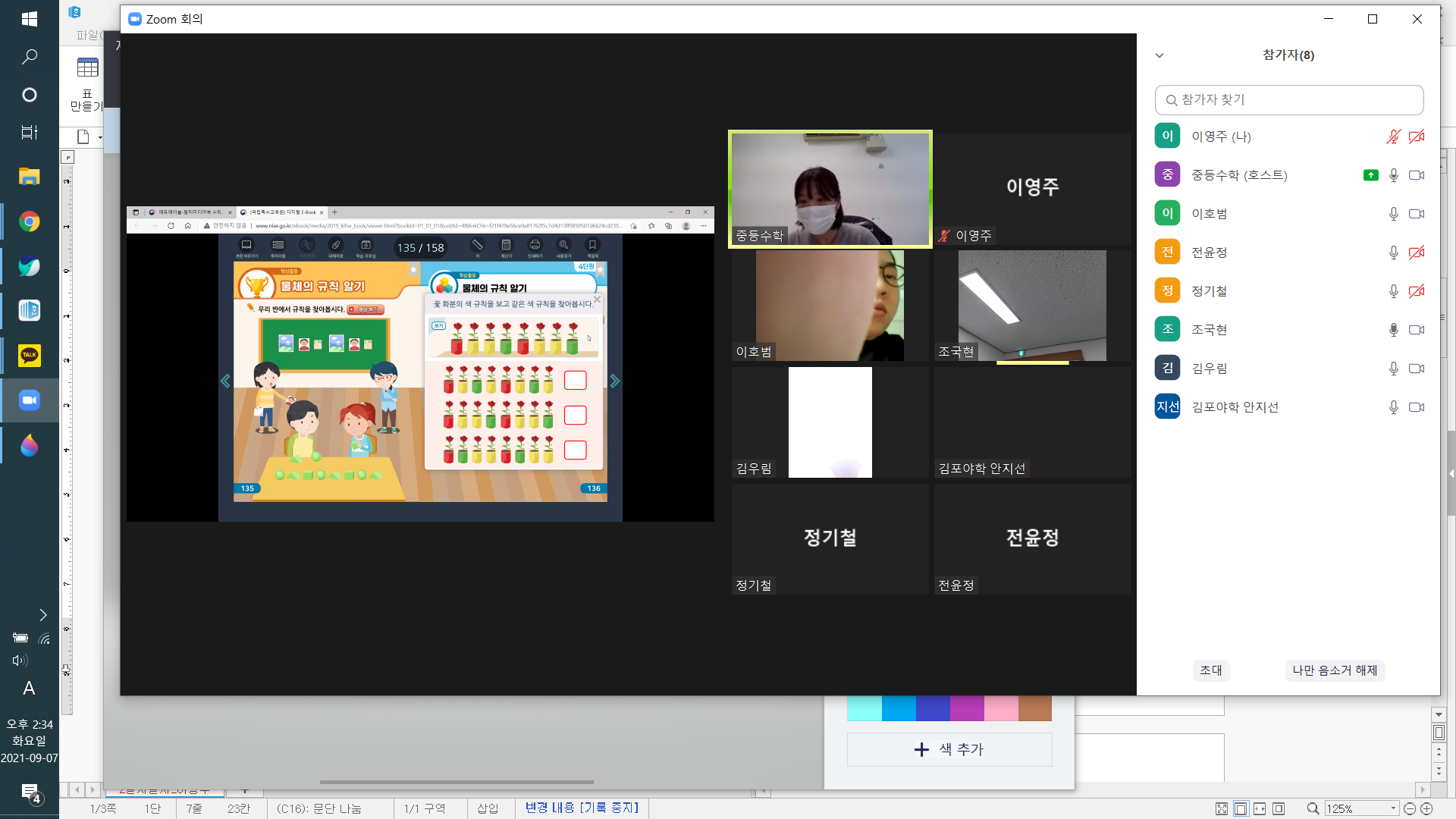Screen dimensions: 1456x819
Task: Select 중등수학 video thumbnail
Action: [x=830, y=189]
